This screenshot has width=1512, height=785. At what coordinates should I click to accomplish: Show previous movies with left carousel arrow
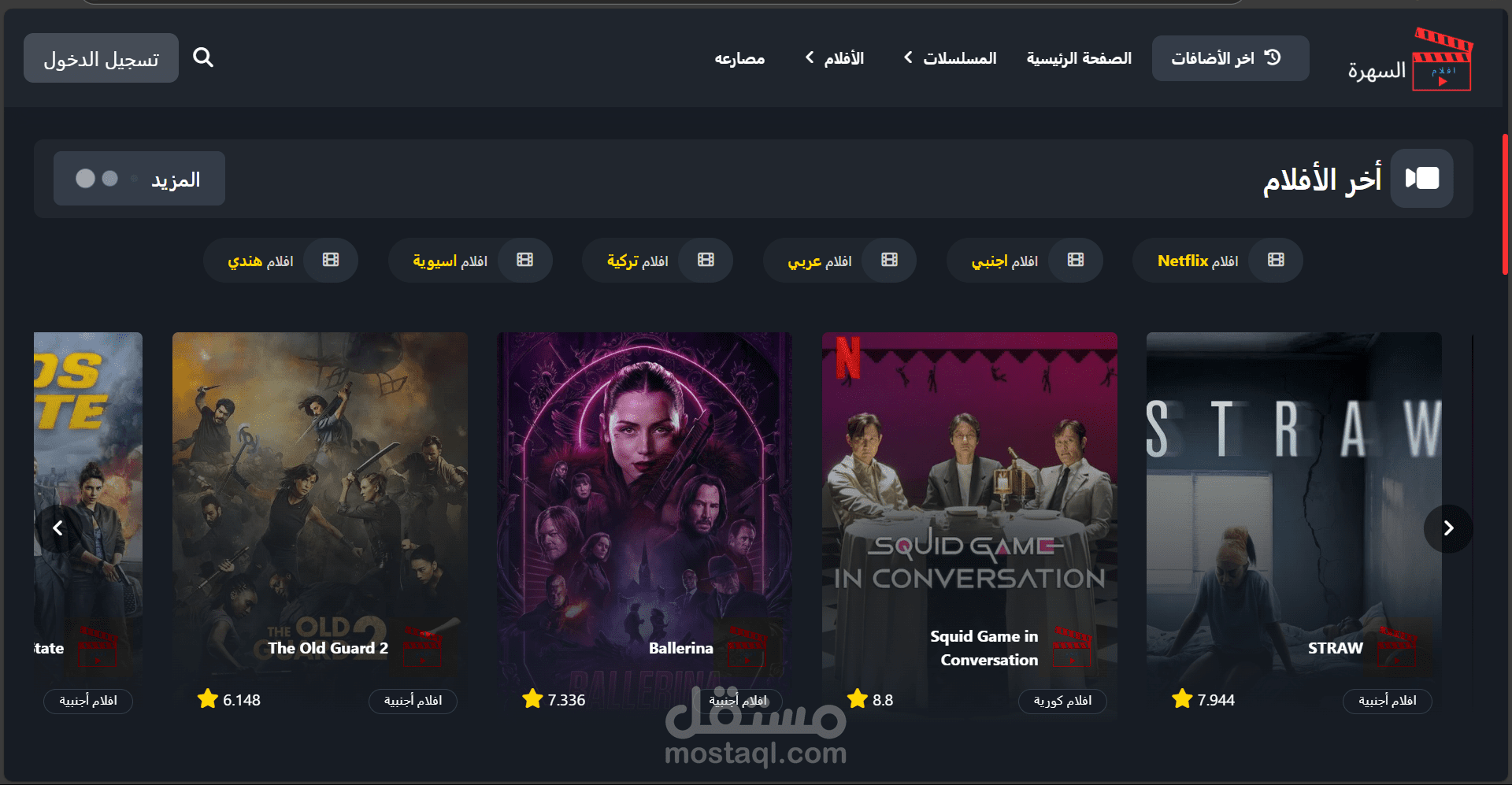pyautogui.click(x=57, y=528)
